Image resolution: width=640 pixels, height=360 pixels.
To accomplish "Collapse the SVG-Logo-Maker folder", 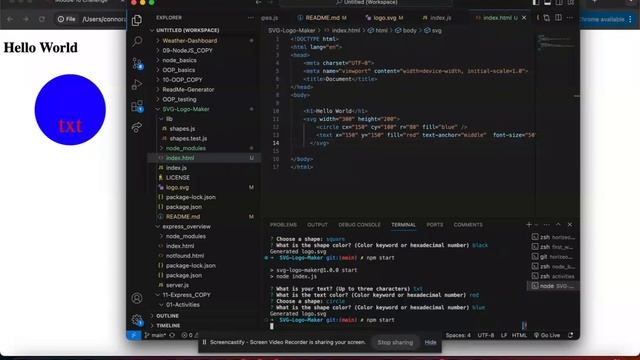I will (x=186, y=109).
